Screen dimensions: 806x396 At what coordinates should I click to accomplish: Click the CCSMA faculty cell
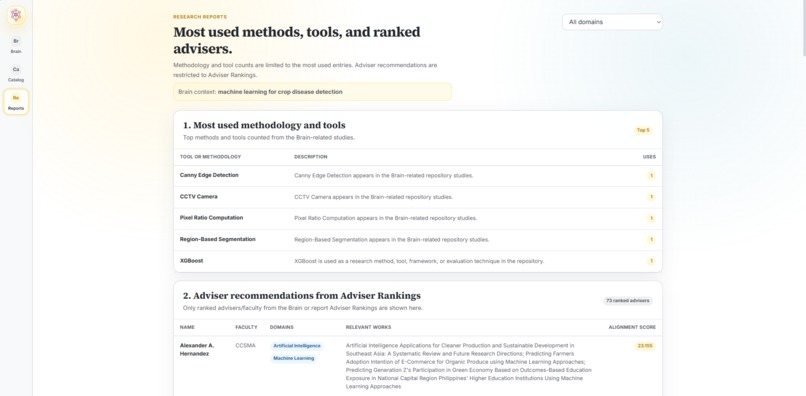[x=245, y=346]
